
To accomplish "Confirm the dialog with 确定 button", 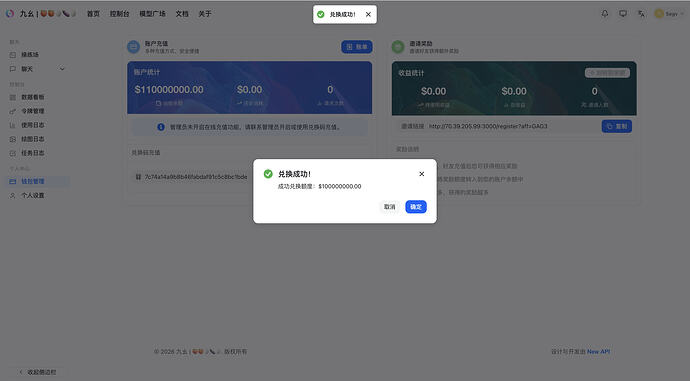I will [x=416, y=207].
